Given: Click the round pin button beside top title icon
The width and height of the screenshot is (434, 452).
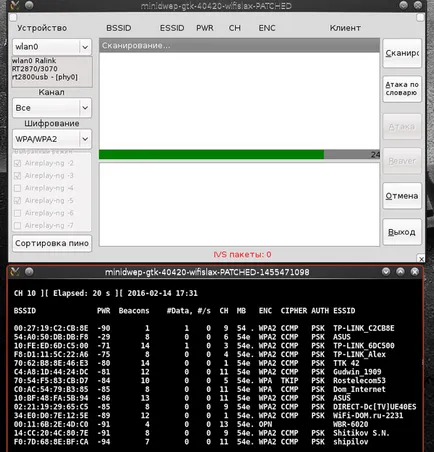Looking at the screenshot, I should [x=29, y=5].
